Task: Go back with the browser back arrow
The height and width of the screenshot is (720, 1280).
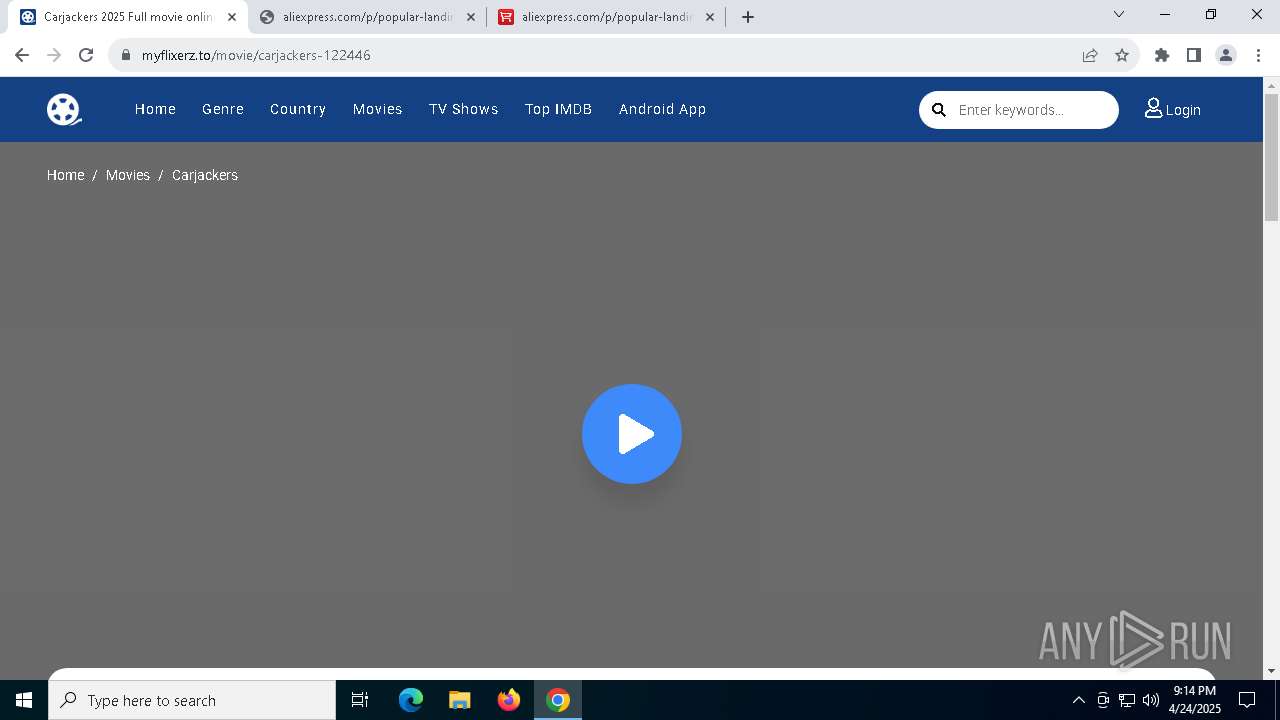Action: pos(22,55)
